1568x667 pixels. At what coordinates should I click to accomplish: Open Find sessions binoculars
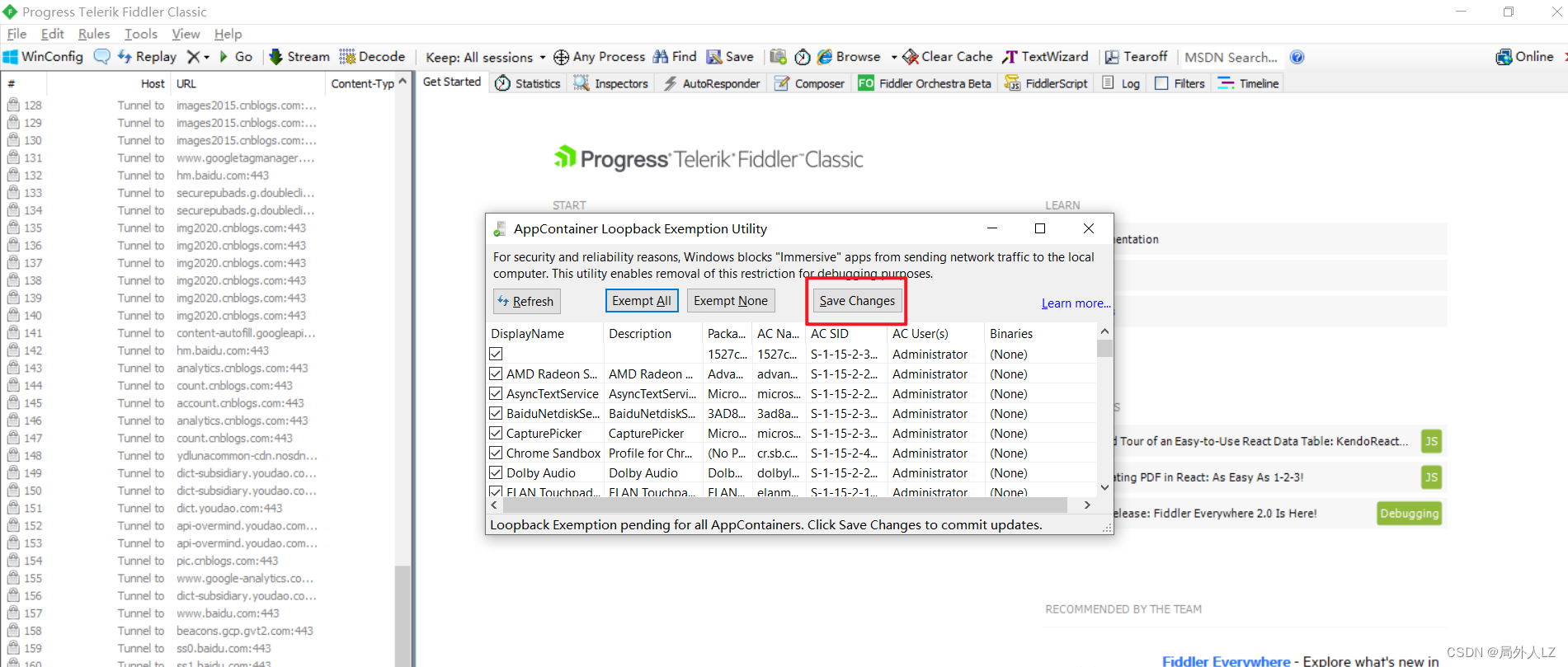675,57
